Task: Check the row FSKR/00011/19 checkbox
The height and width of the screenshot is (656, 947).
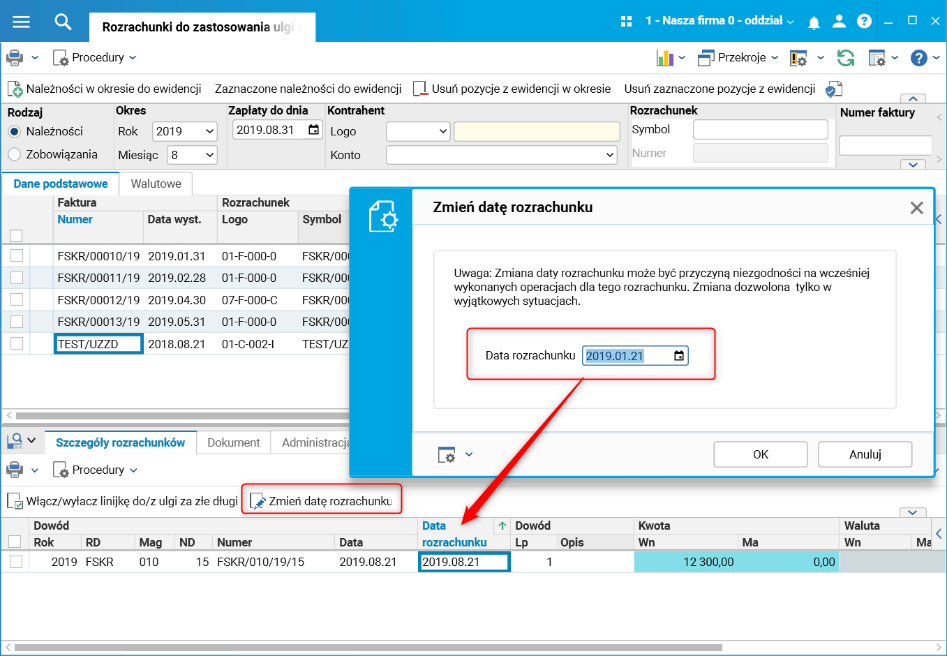Action: pos(16,277)
